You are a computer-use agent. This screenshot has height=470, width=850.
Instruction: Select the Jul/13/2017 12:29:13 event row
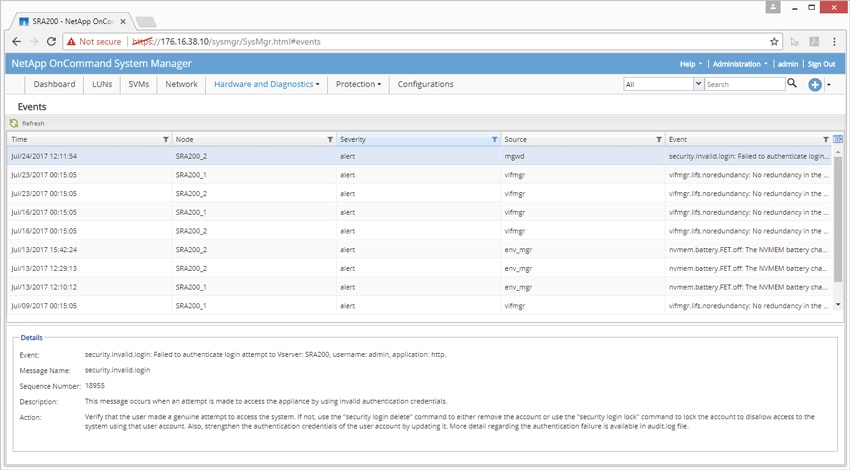419,268
